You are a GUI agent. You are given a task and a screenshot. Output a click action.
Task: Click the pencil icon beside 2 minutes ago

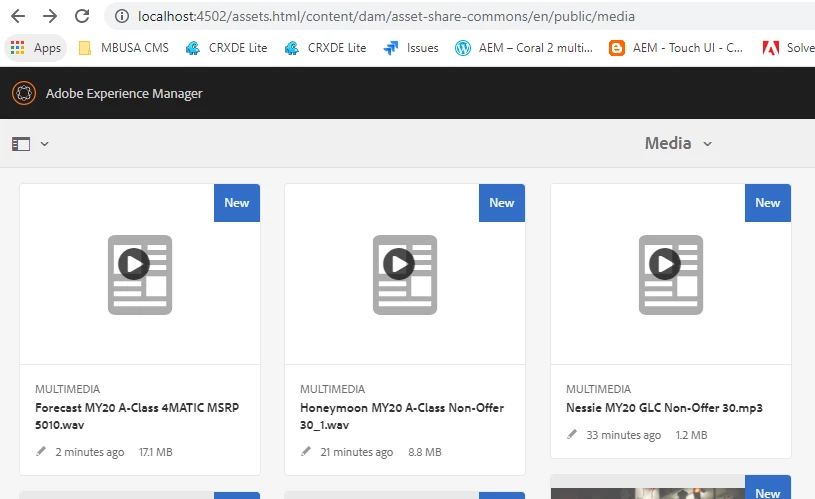[x=41, y=451]
